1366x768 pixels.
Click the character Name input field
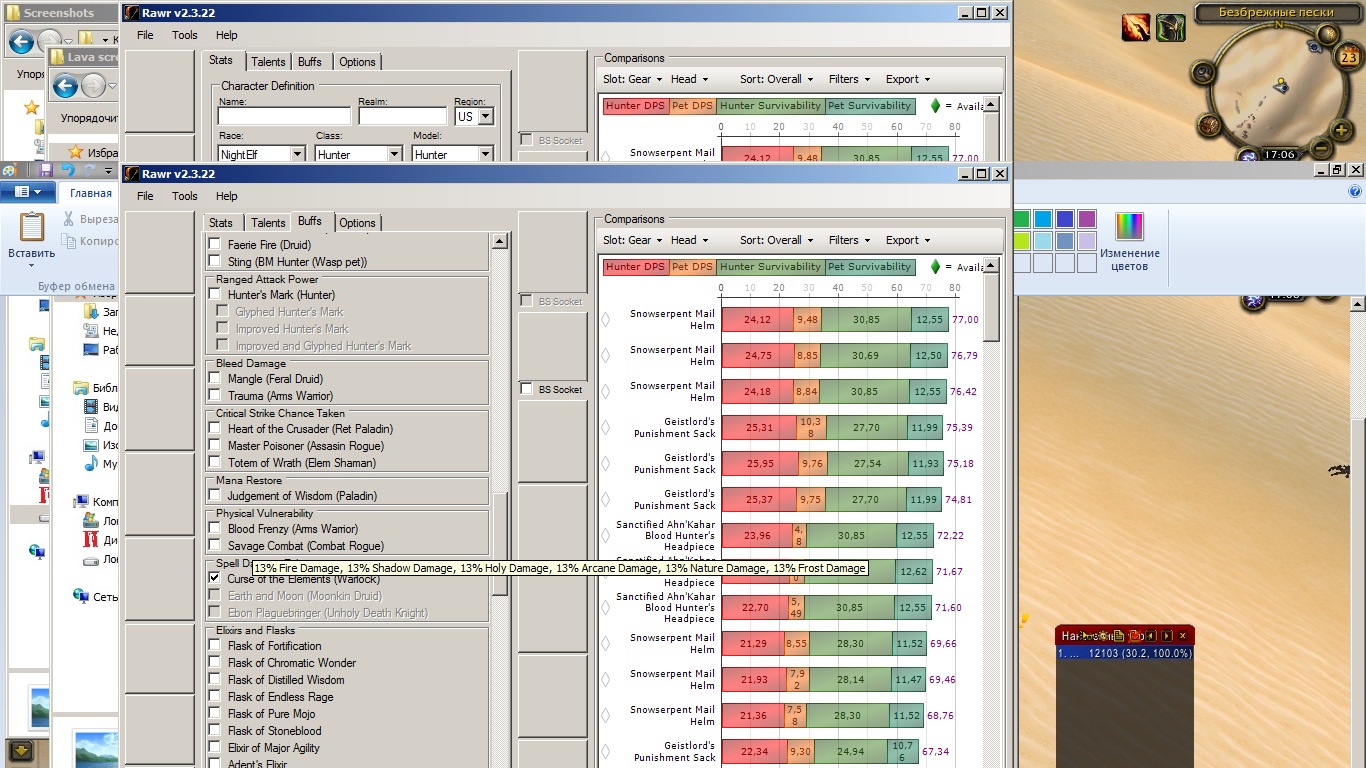point(284,117)
